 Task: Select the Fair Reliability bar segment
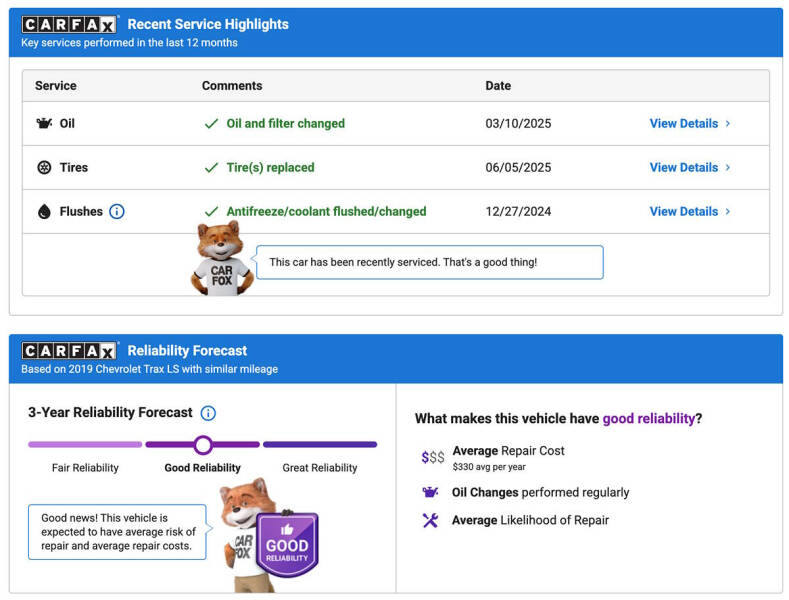coord(85,445)
